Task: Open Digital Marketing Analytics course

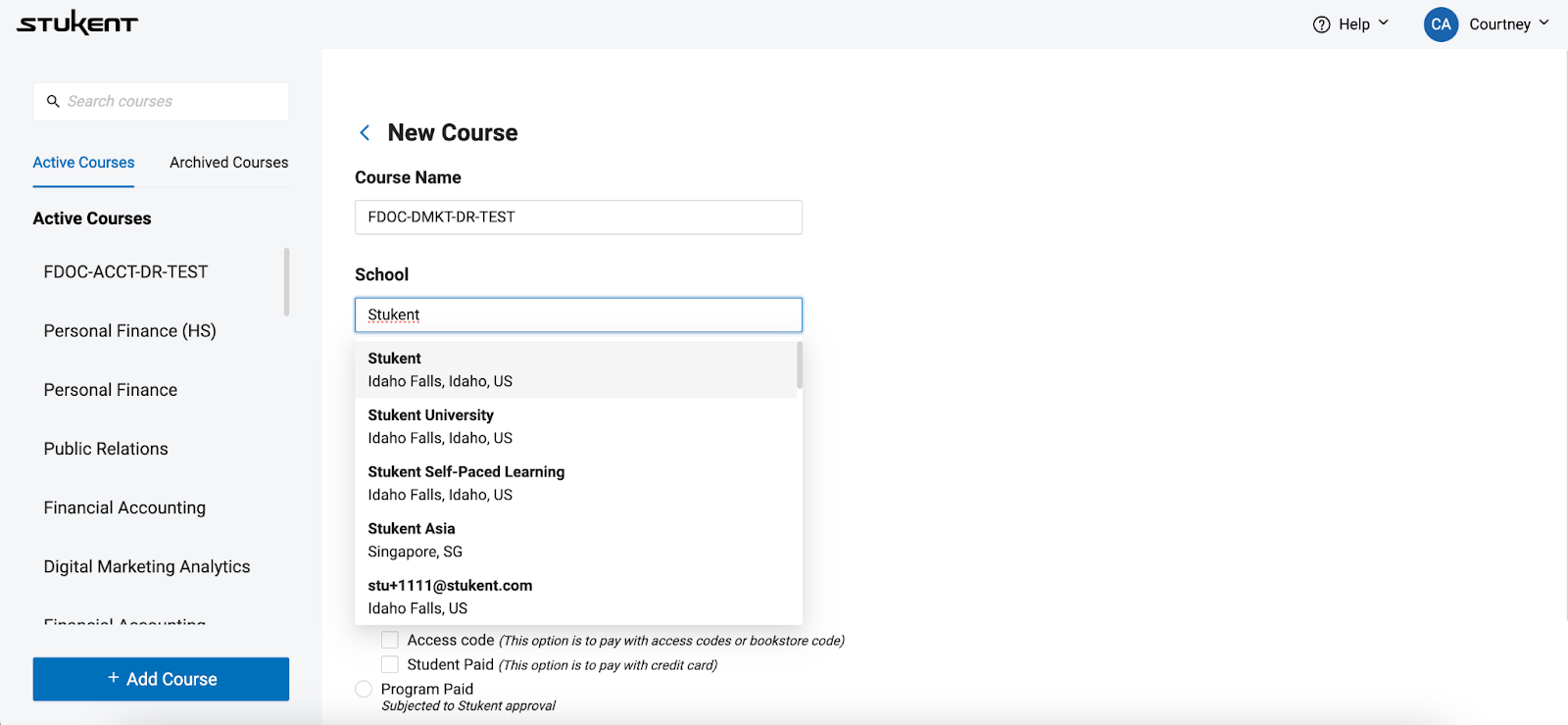Action: (x=147, y=566)
